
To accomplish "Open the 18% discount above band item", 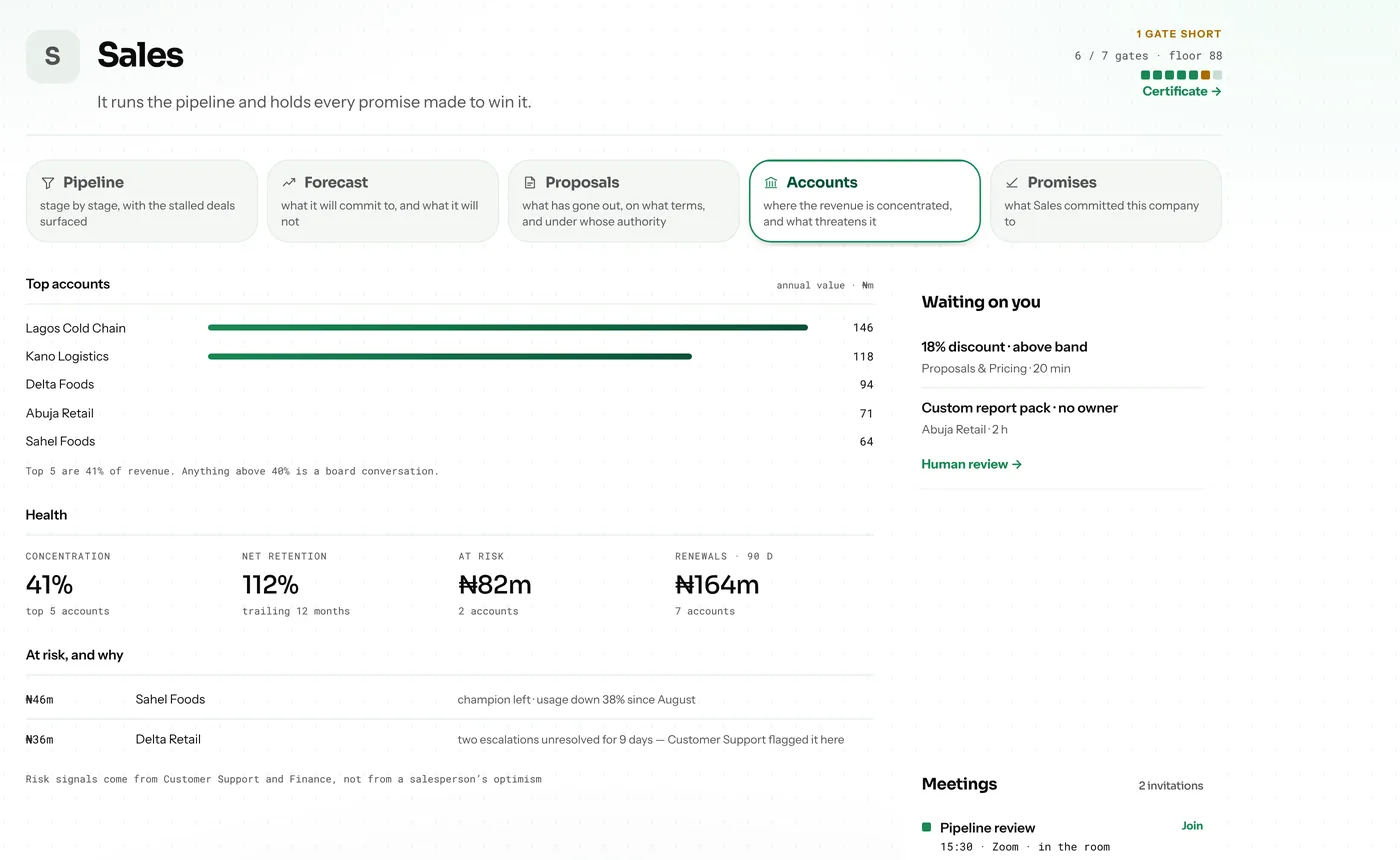I will click(x=1062, y=357).
